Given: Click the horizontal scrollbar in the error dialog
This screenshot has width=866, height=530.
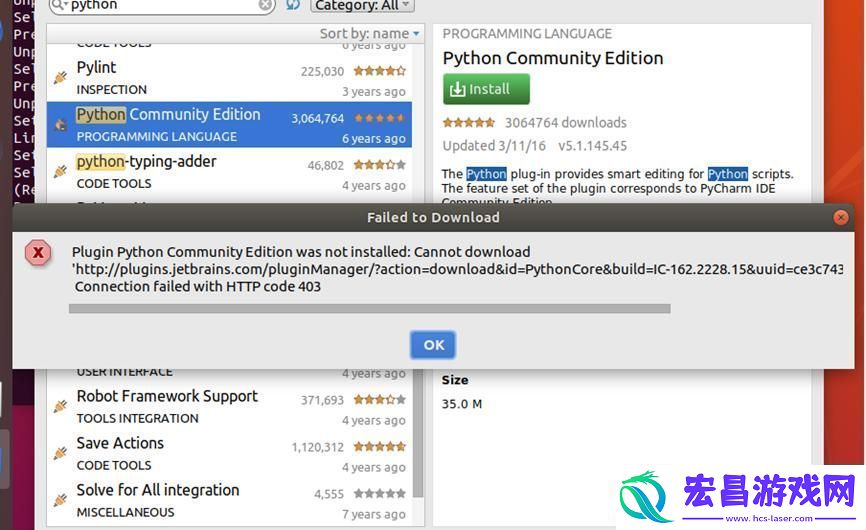Looking at the screenshot, I should click(369, 309).
